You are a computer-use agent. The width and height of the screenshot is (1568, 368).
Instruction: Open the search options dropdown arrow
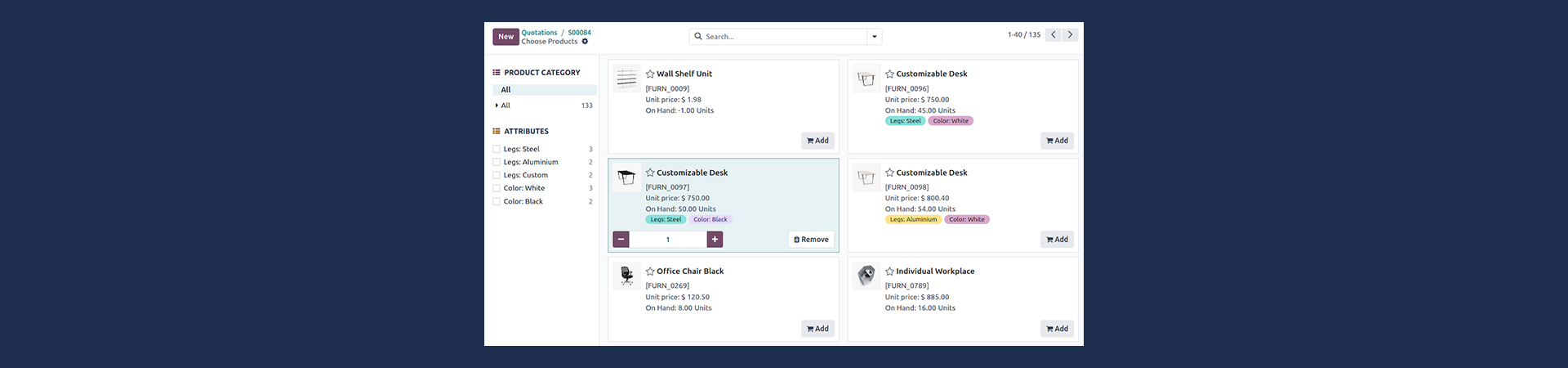coord(875,37)
